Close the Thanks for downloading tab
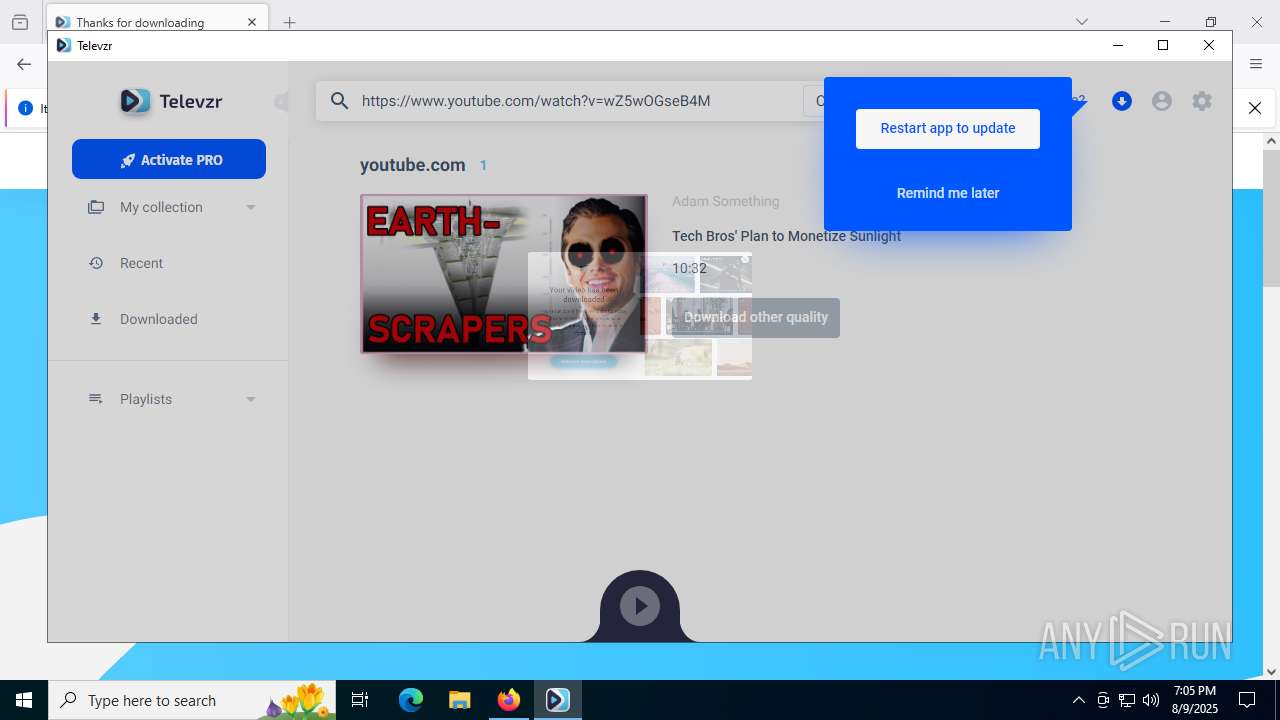 point(252,22)
